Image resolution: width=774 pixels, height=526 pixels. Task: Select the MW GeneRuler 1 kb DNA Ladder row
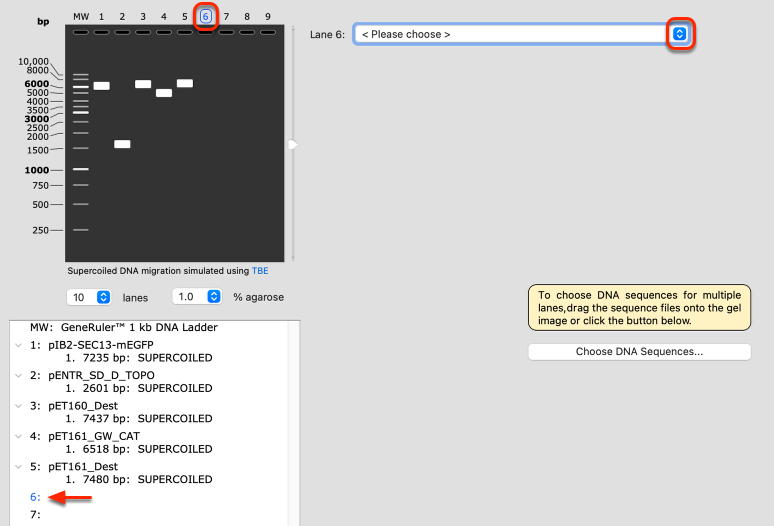click(123, 327)
